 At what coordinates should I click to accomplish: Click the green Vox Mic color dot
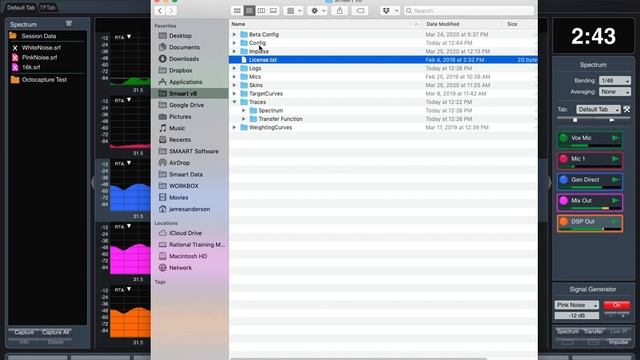(564, 138)
